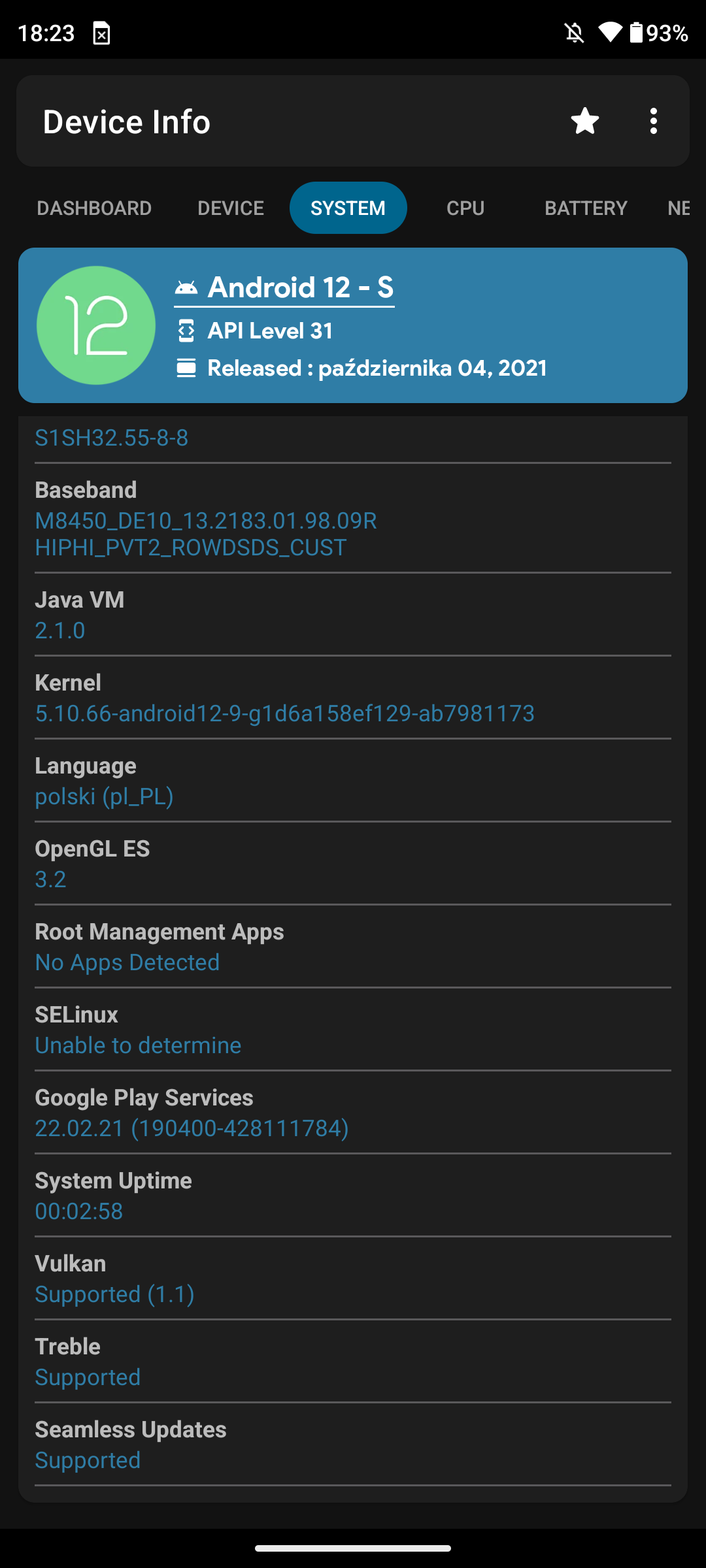Image resolution: width=706 pixels, height=1568 pixels.
Task: Tap the favorite star icon
Action: pyautogui.click(x=584, y=121)
